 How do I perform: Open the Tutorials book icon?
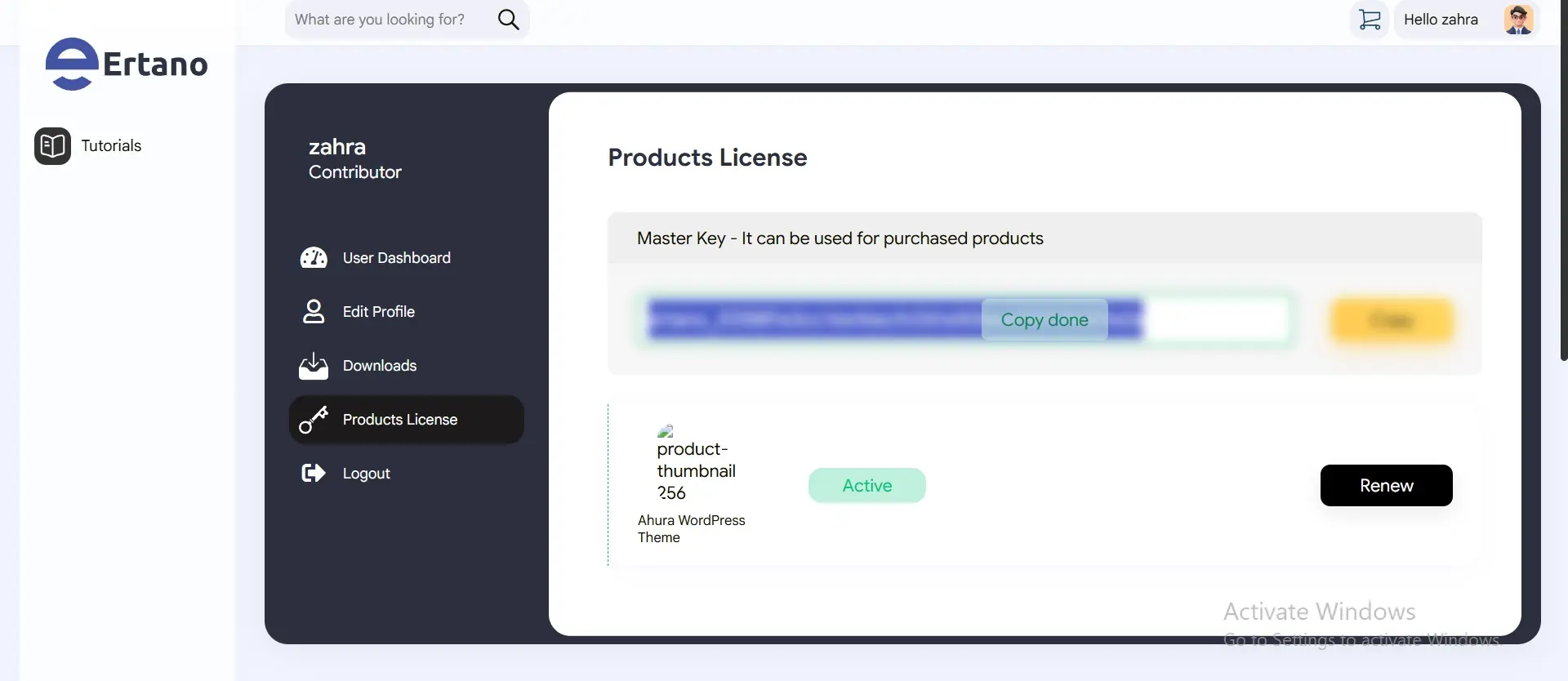click(52, 146)
